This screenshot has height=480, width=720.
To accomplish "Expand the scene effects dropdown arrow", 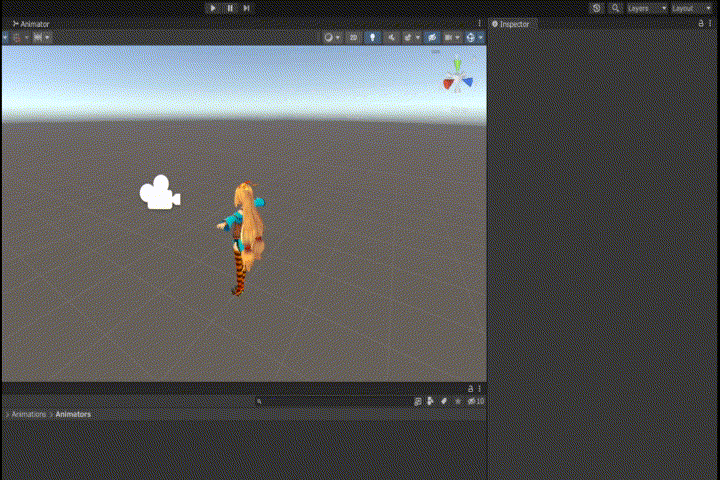I will [x=417, y=38].
